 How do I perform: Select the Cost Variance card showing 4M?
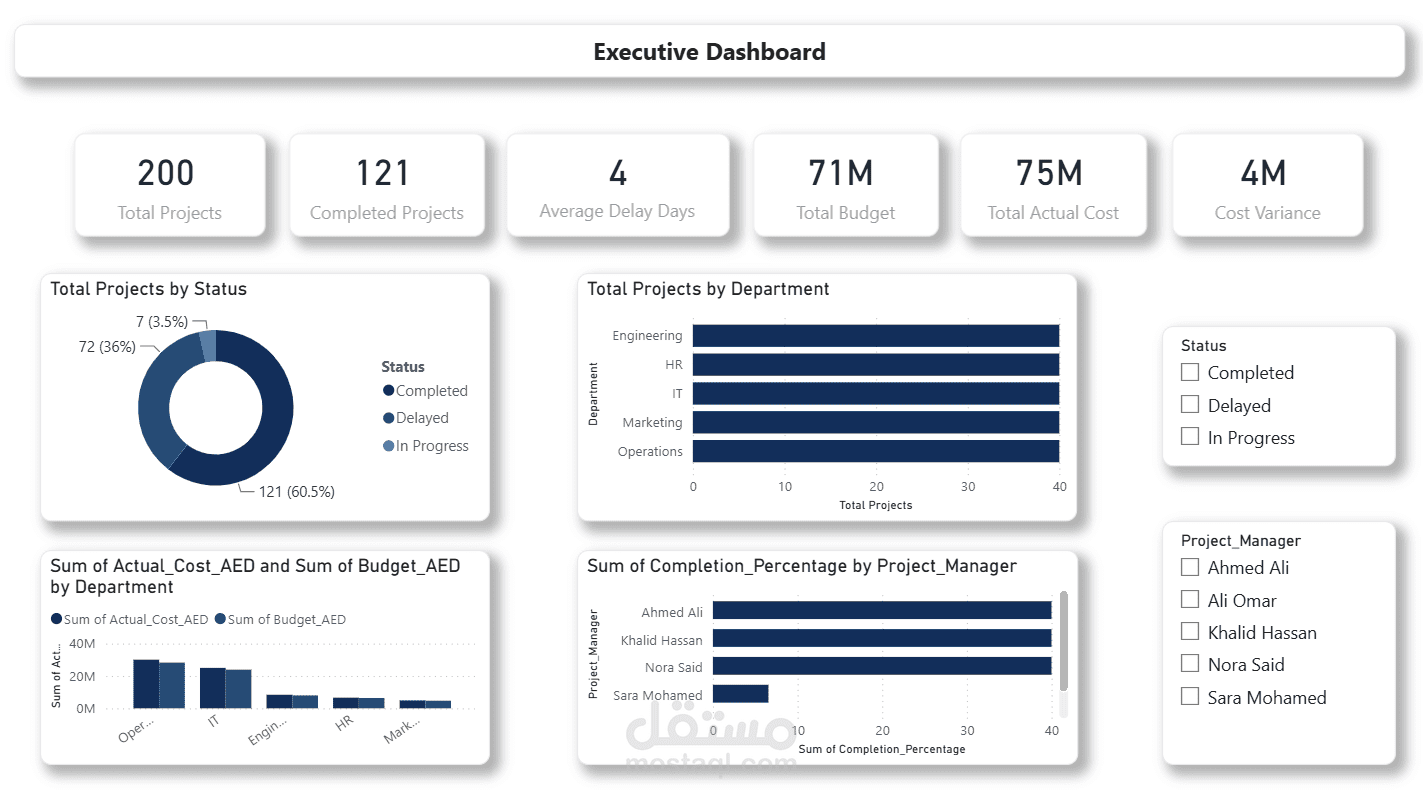[x=1267, y=186]
